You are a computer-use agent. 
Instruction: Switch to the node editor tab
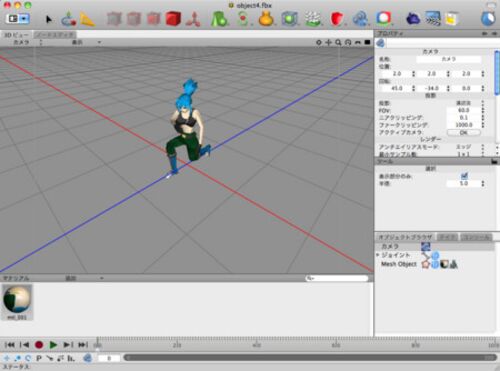55,35
